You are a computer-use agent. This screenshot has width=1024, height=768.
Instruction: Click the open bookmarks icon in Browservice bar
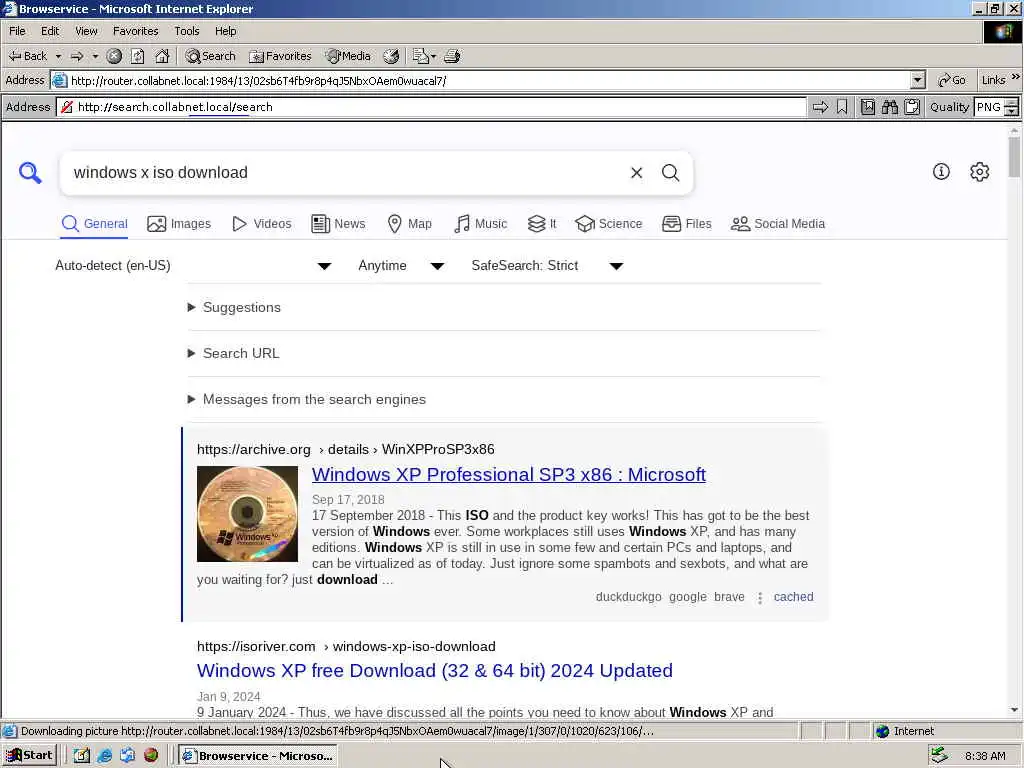868,107
